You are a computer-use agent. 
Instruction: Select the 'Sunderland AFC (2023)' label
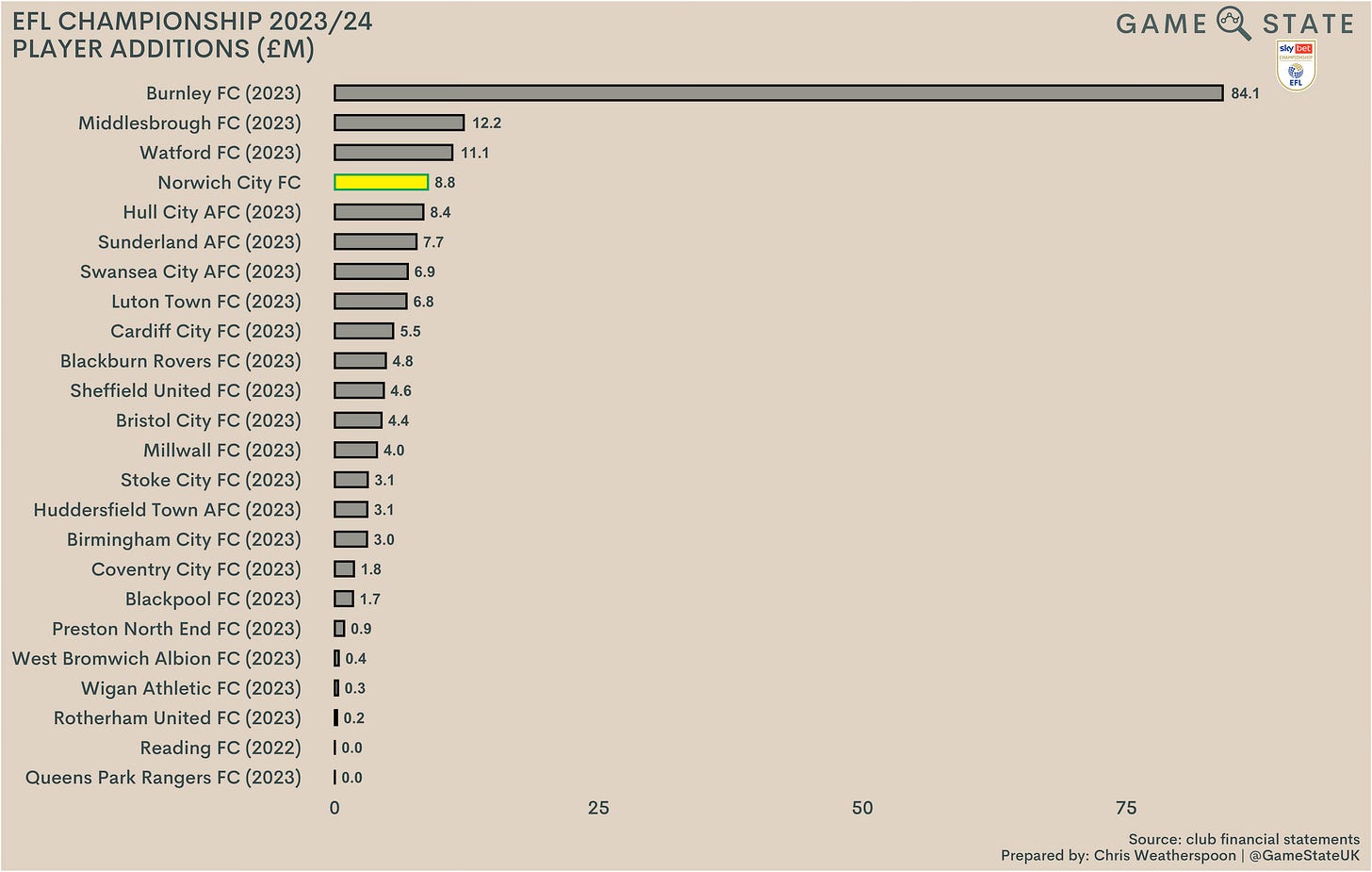tap(200, 242)
